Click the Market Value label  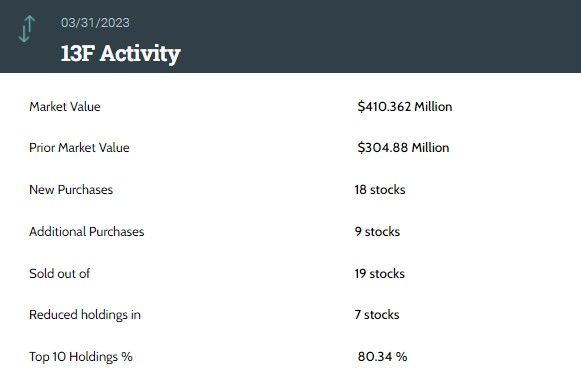coord(65,107)
